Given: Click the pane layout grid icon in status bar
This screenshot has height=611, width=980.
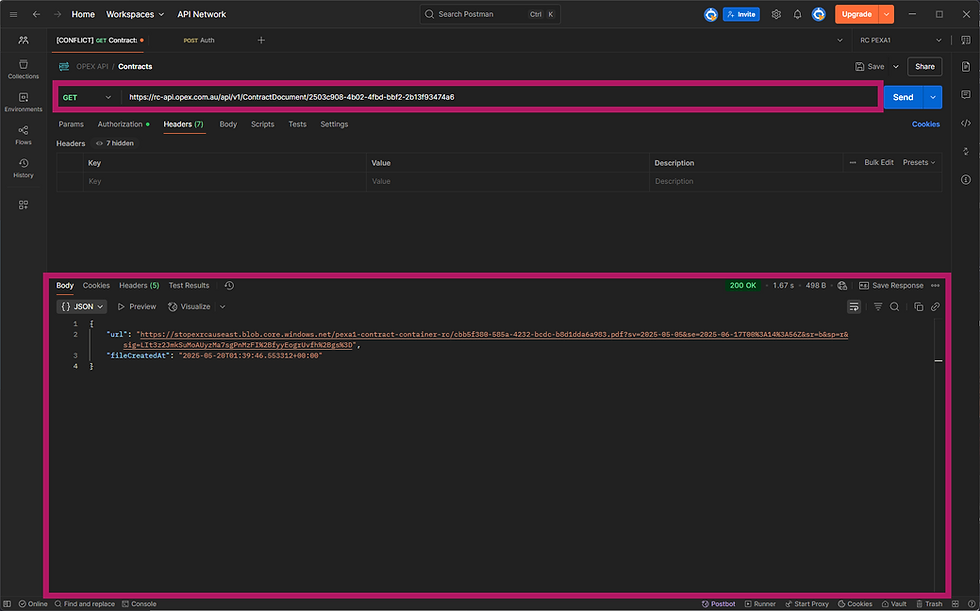Looking at the screenshot, I should click(956, 604).
